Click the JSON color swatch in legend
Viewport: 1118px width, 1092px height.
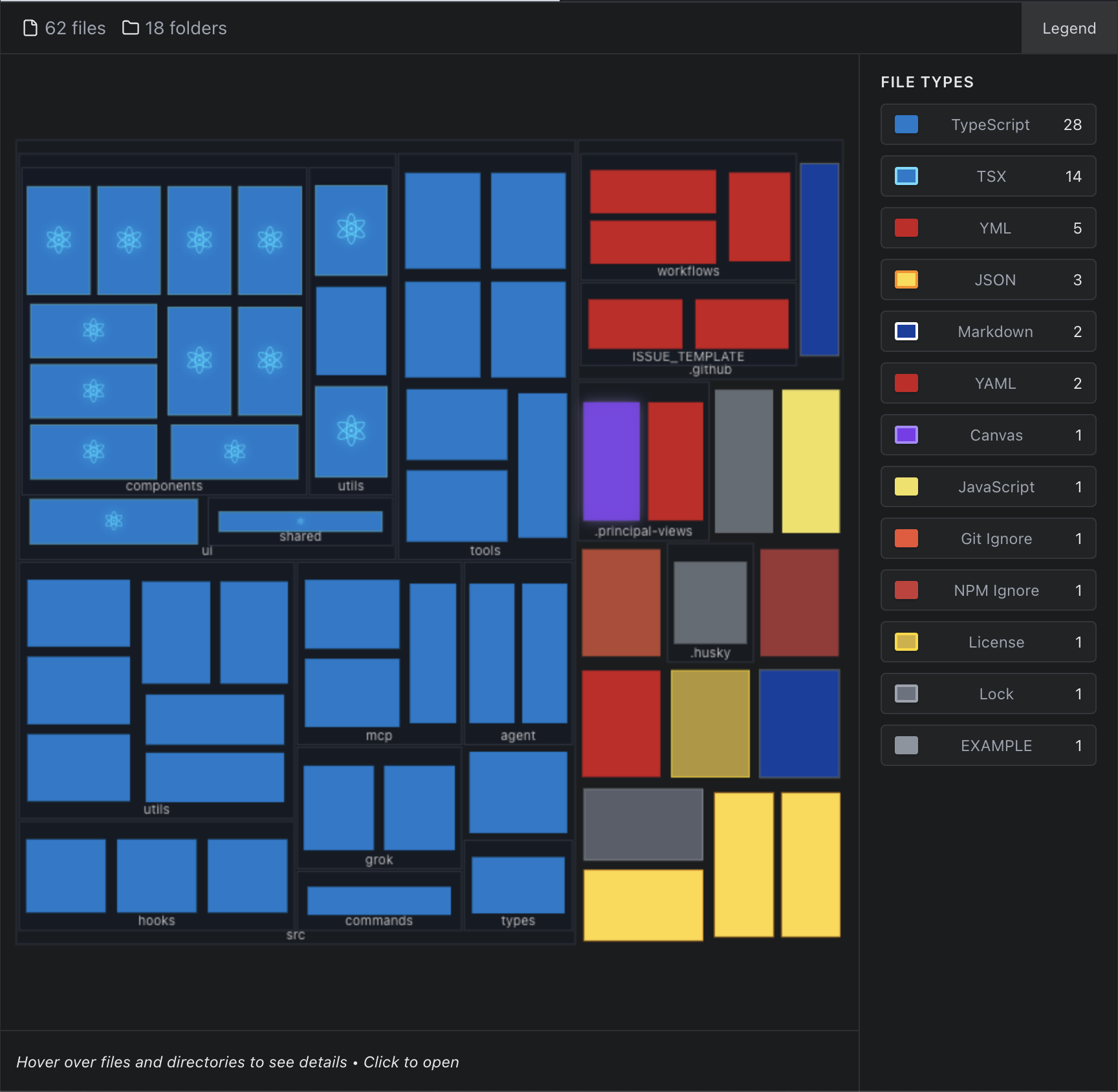point(906,280)
